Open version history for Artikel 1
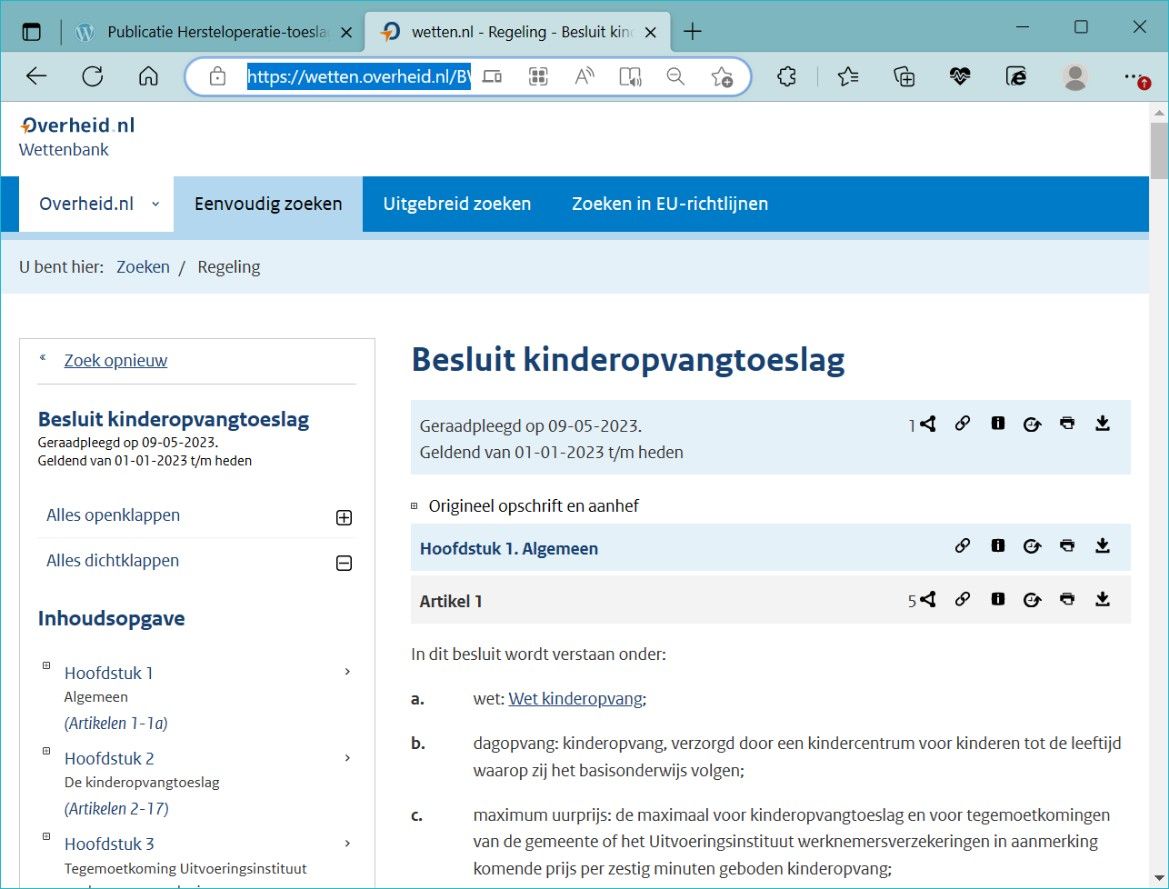The image size is (1169, 889). (1032, 600)
